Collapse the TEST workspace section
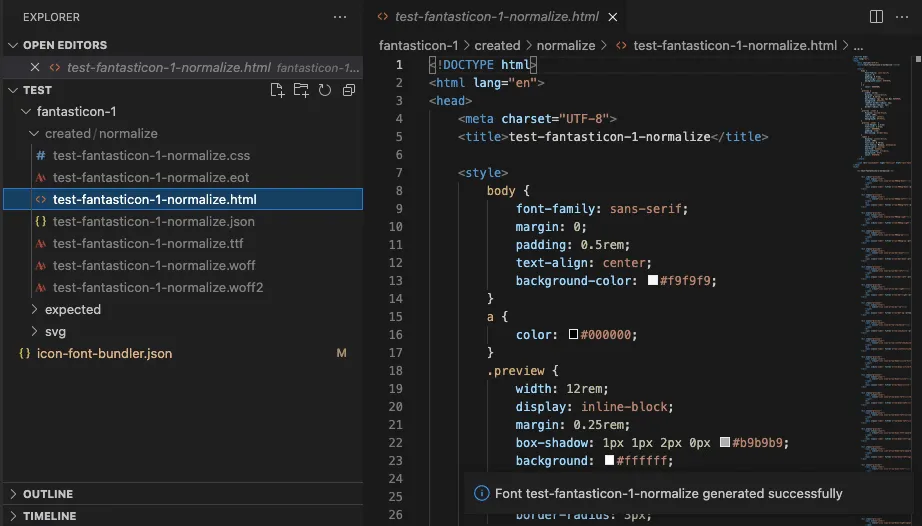Image resolution: width=922 pixels, height=526 pixels. [13, 90]
